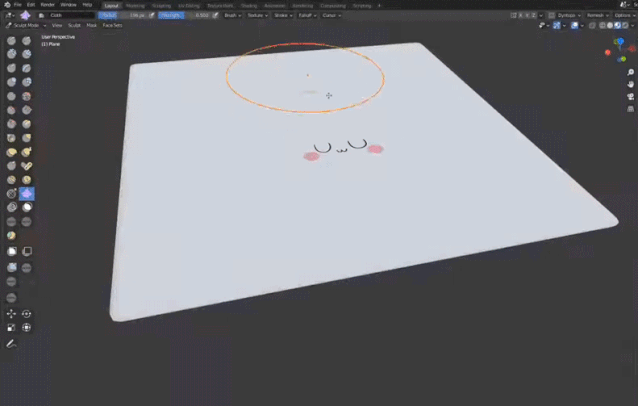The width and height of the screenshot is (638, 406).
Task: Click the zoom magnifier navigation icon
Action: tap(630, 72)
